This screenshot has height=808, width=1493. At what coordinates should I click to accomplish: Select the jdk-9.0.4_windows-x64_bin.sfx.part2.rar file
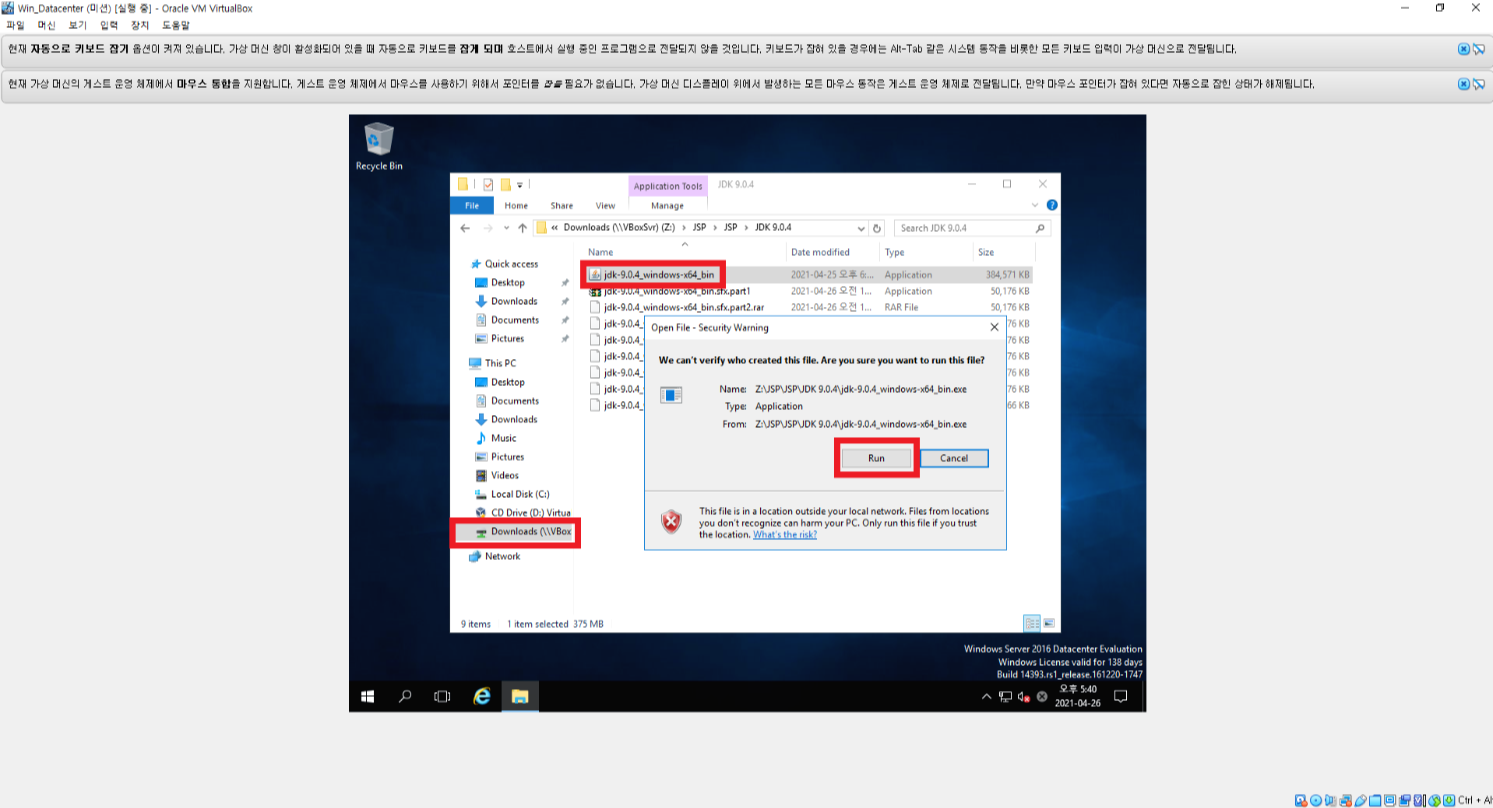[684, 307]
